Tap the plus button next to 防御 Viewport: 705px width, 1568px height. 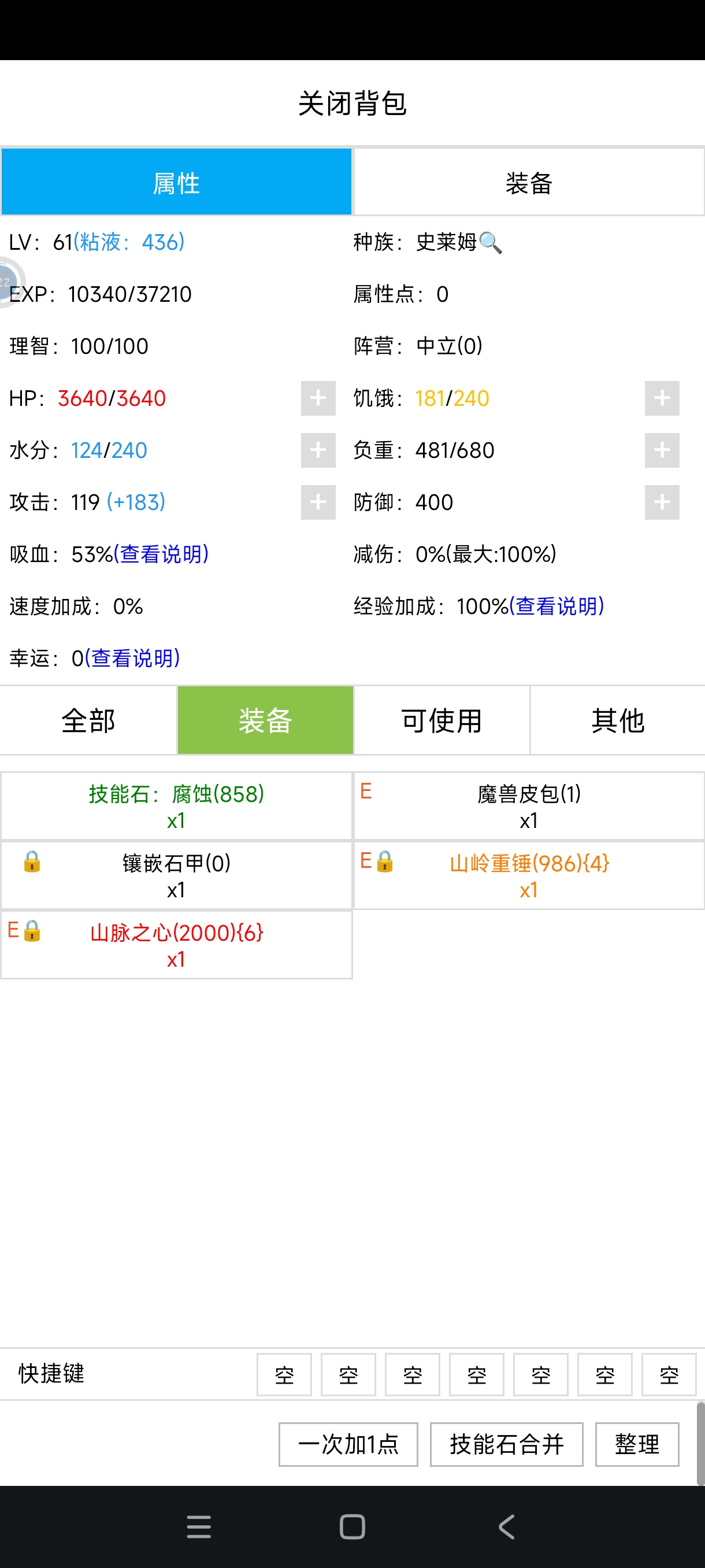662,502
